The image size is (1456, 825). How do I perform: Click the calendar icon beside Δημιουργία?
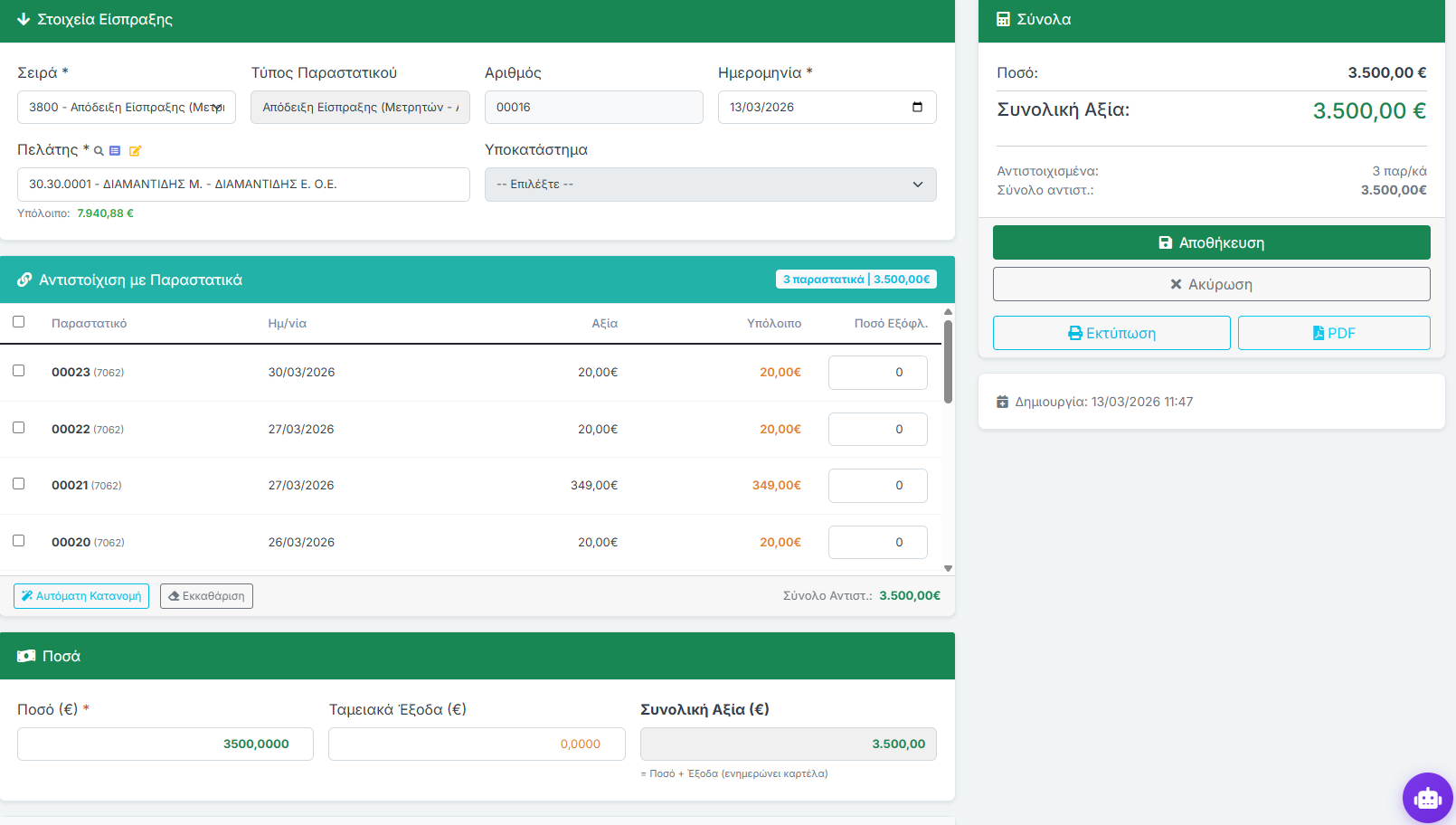pos(1002,402)
